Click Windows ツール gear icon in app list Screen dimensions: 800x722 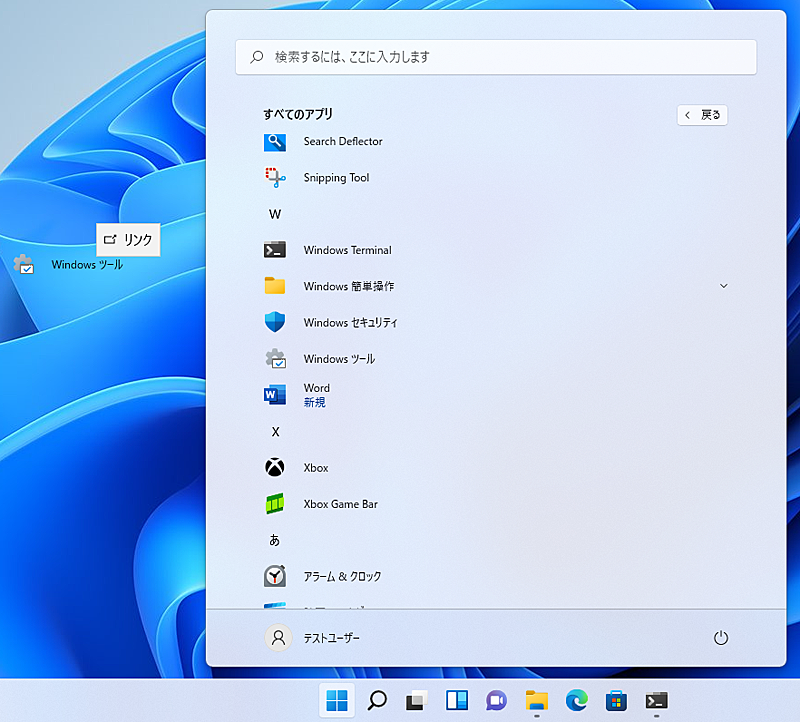(276, 359)
